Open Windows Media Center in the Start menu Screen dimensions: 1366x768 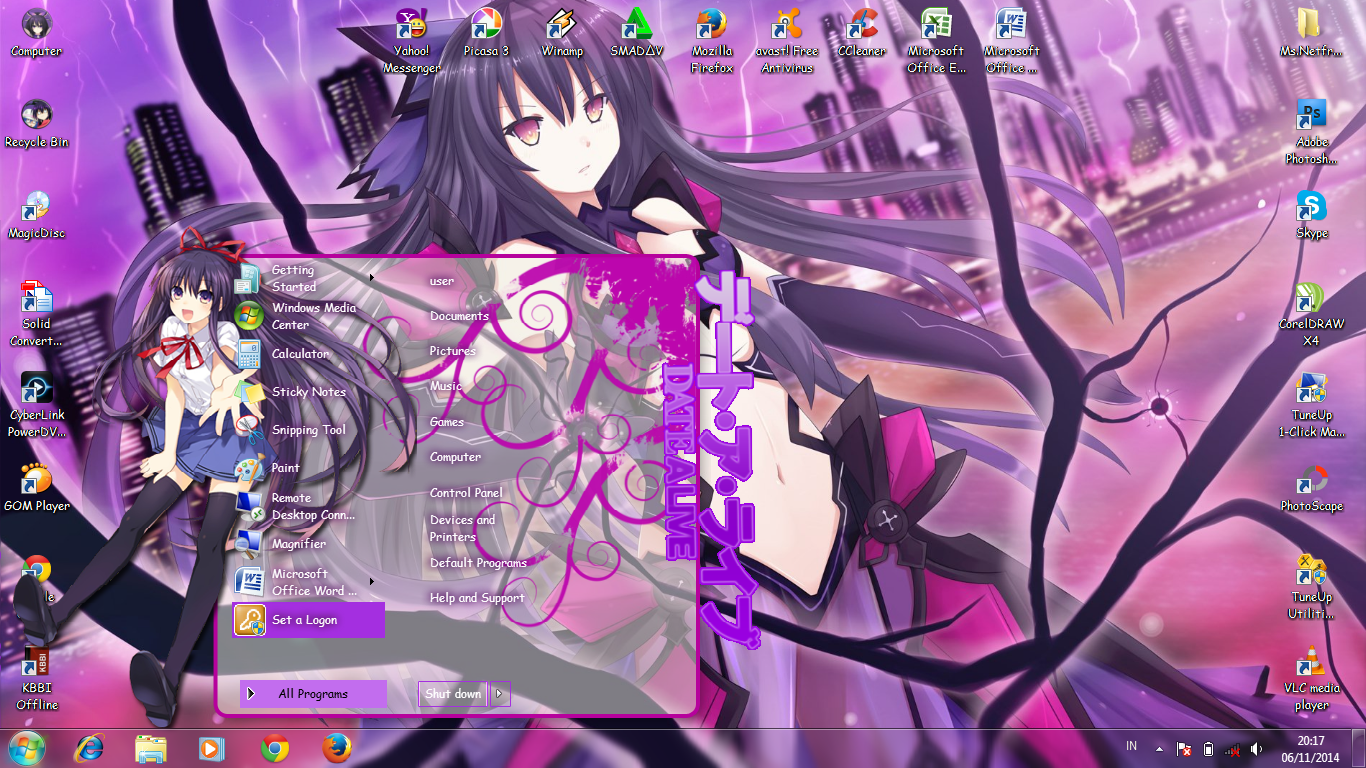pyautogui.click(x=308, y=316)
